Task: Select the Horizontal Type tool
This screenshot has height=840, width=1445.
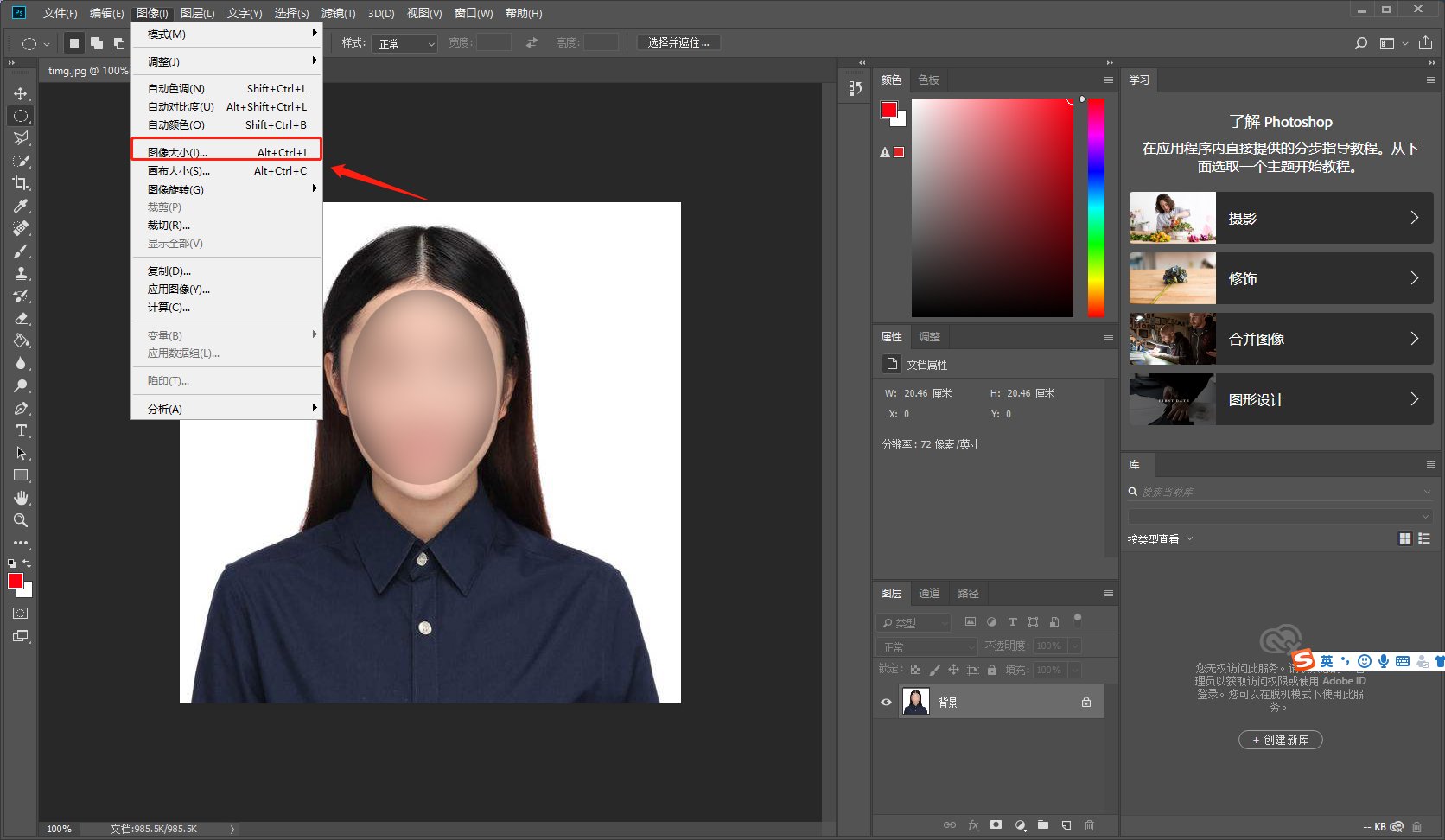Action: click(21, 430)
